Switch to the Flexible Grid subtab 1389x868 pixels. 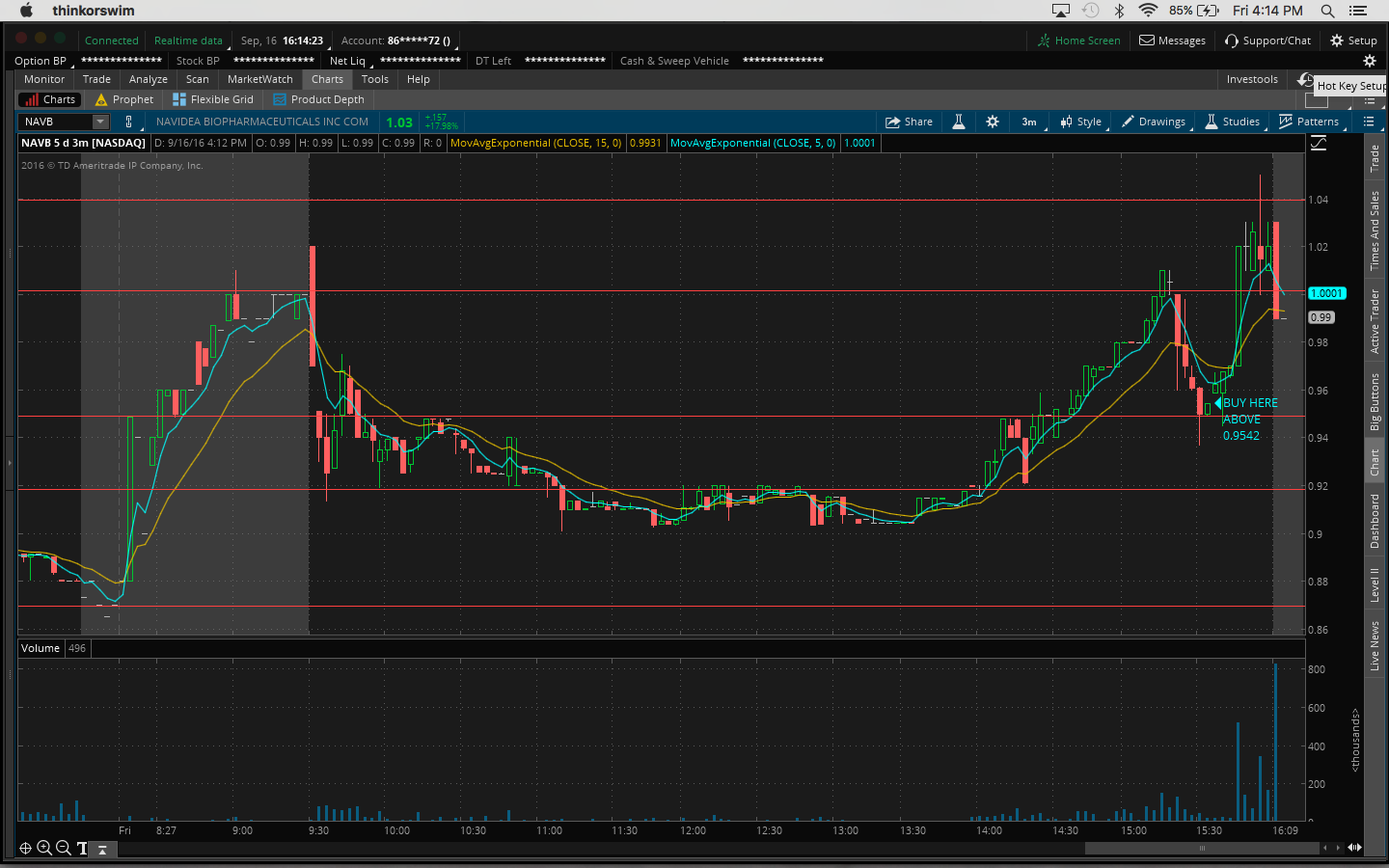213,99
